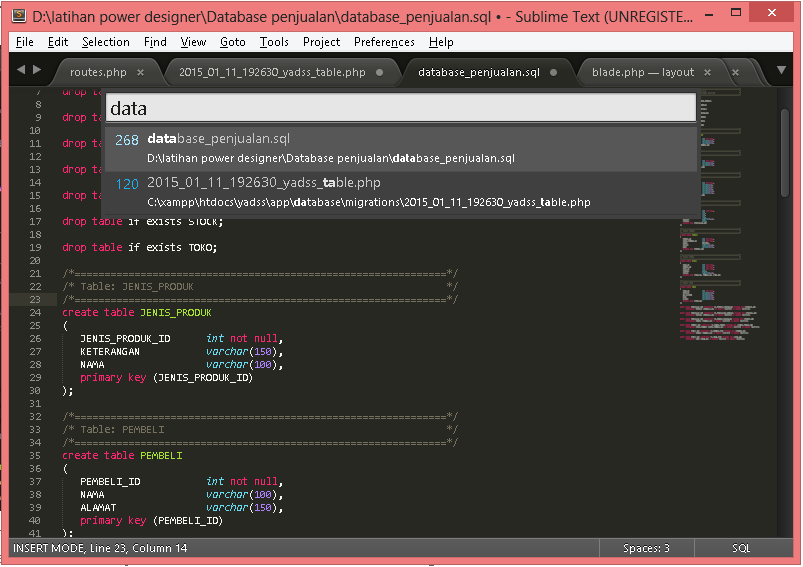Open the Project menu
803x567 pixels.
pos(321,42)
